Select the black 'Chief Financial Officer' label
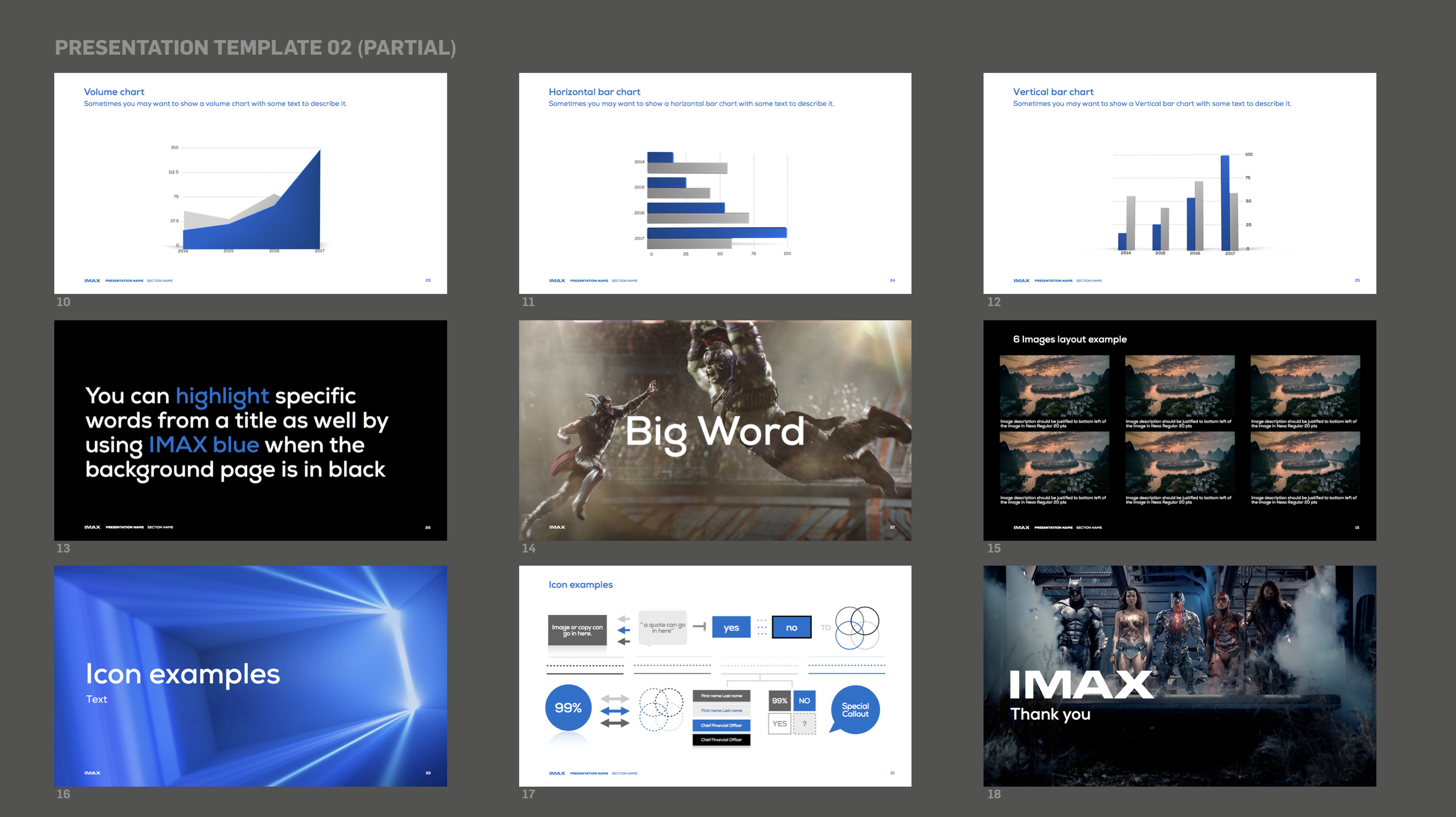 [x=722, y=740]
